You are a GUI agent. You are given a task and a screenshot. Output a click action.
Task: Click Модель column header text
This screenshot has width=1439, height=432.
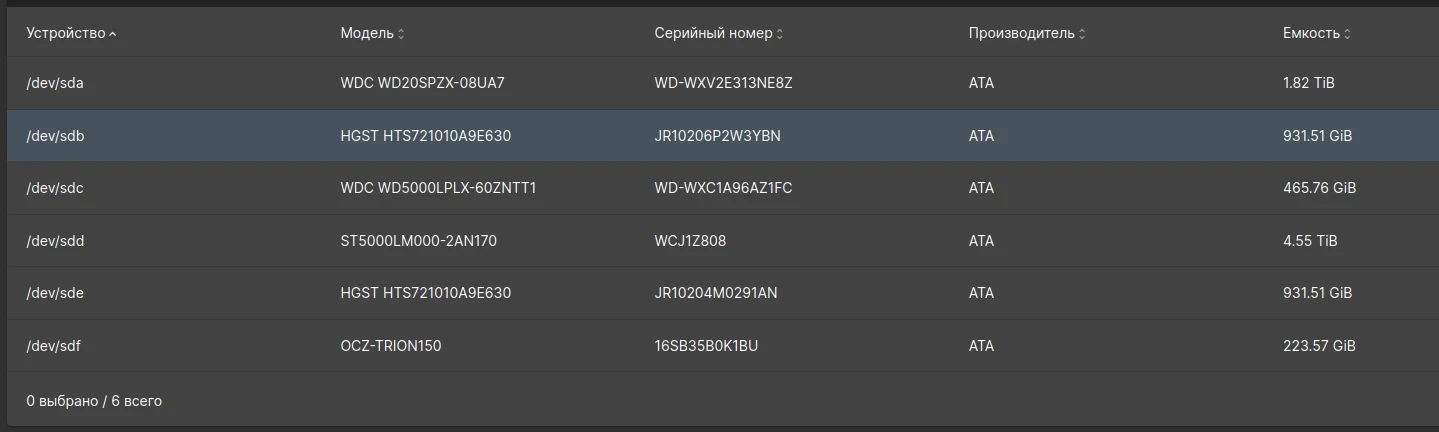click(367, 34)
